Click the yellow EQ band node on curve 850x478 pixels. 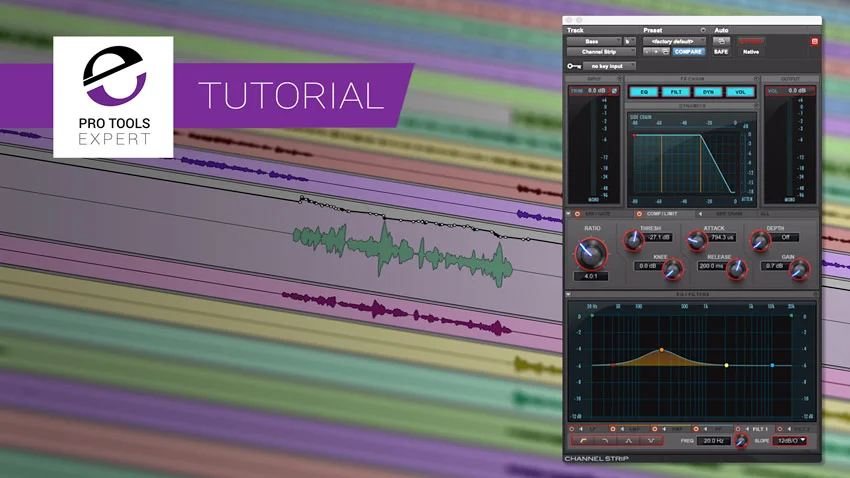(x=726, y=365)
